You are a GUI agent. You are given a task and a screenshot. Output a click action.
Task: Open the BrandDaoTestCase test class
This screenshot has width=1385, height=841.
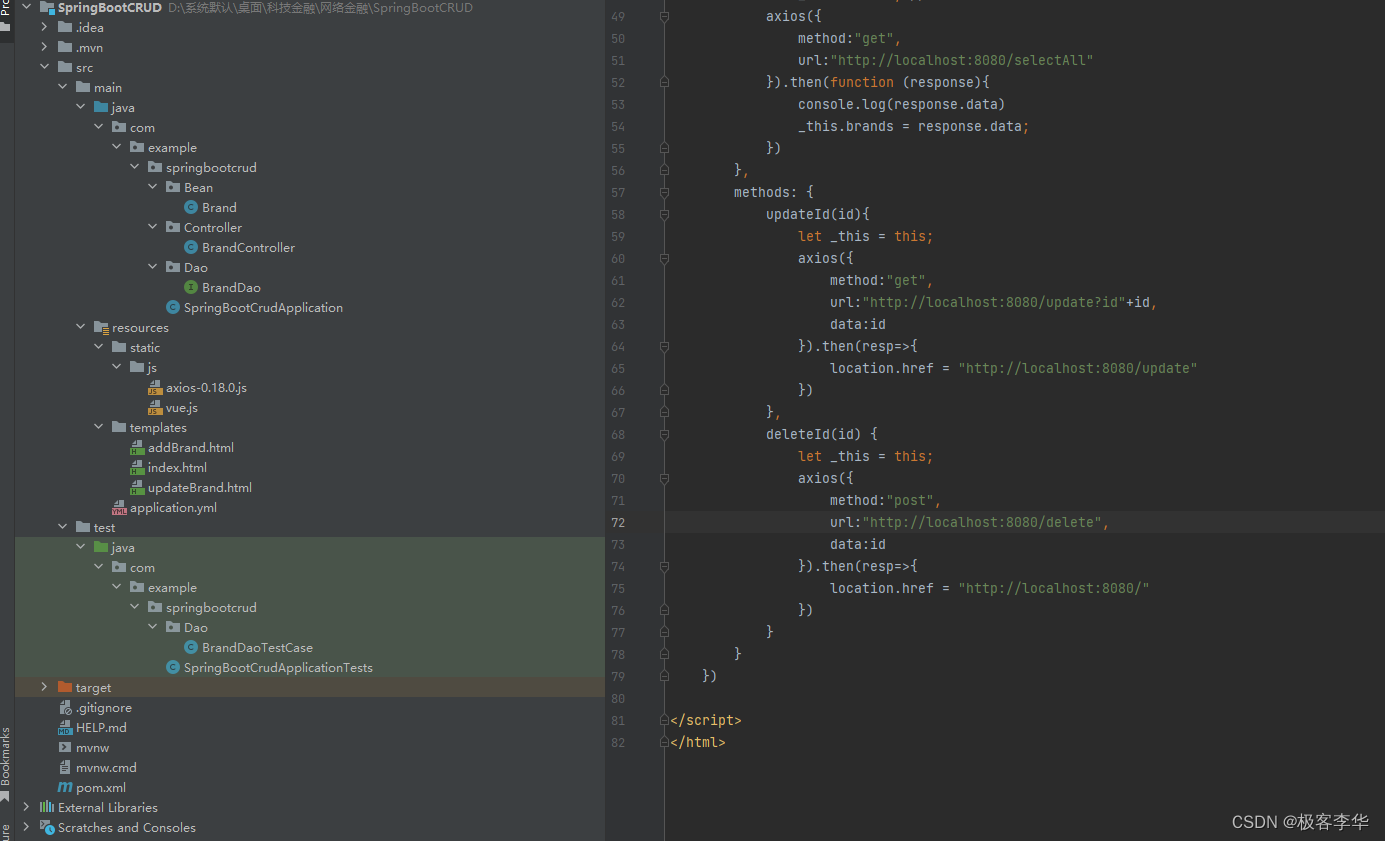point(258,647)
